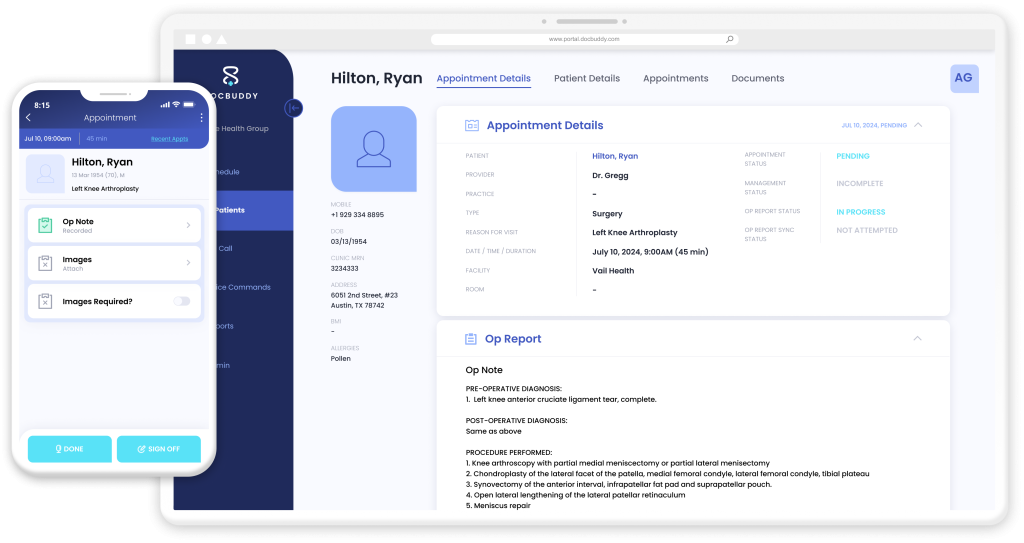Image resolution: width=1024 pixels, height=543 pixels.
Task: Click the search icon in the address bar
Action: 729,39
